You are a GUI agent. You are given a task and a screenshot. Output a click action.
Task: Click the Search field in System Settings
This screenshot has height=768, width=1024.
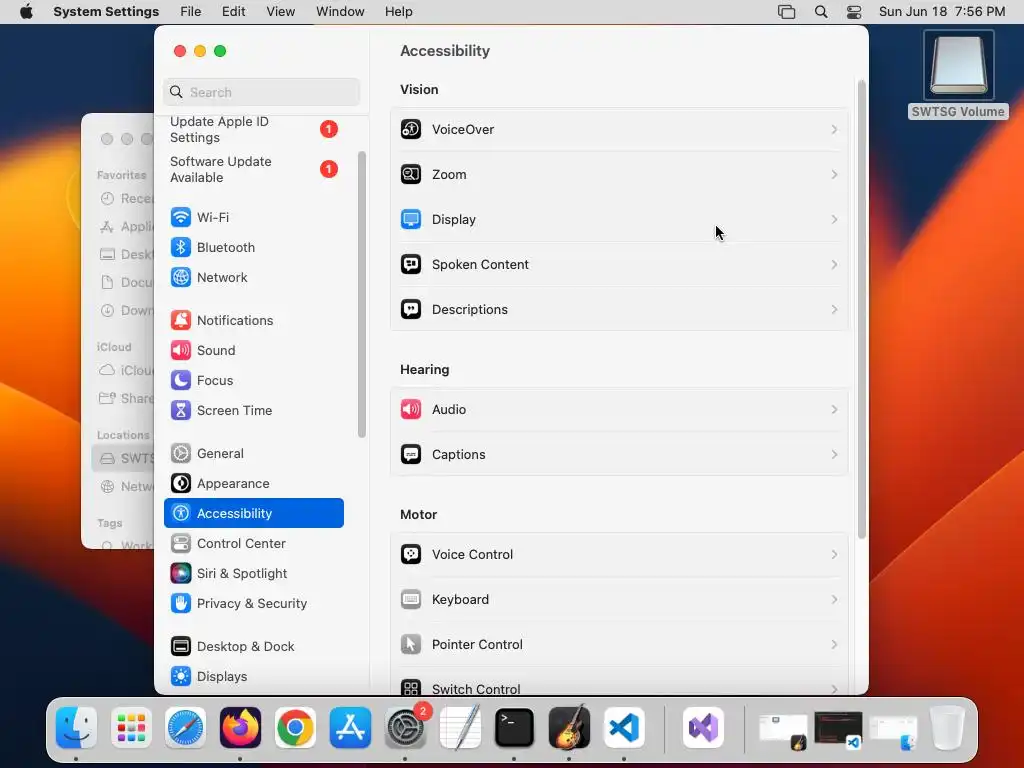[261, 92]
